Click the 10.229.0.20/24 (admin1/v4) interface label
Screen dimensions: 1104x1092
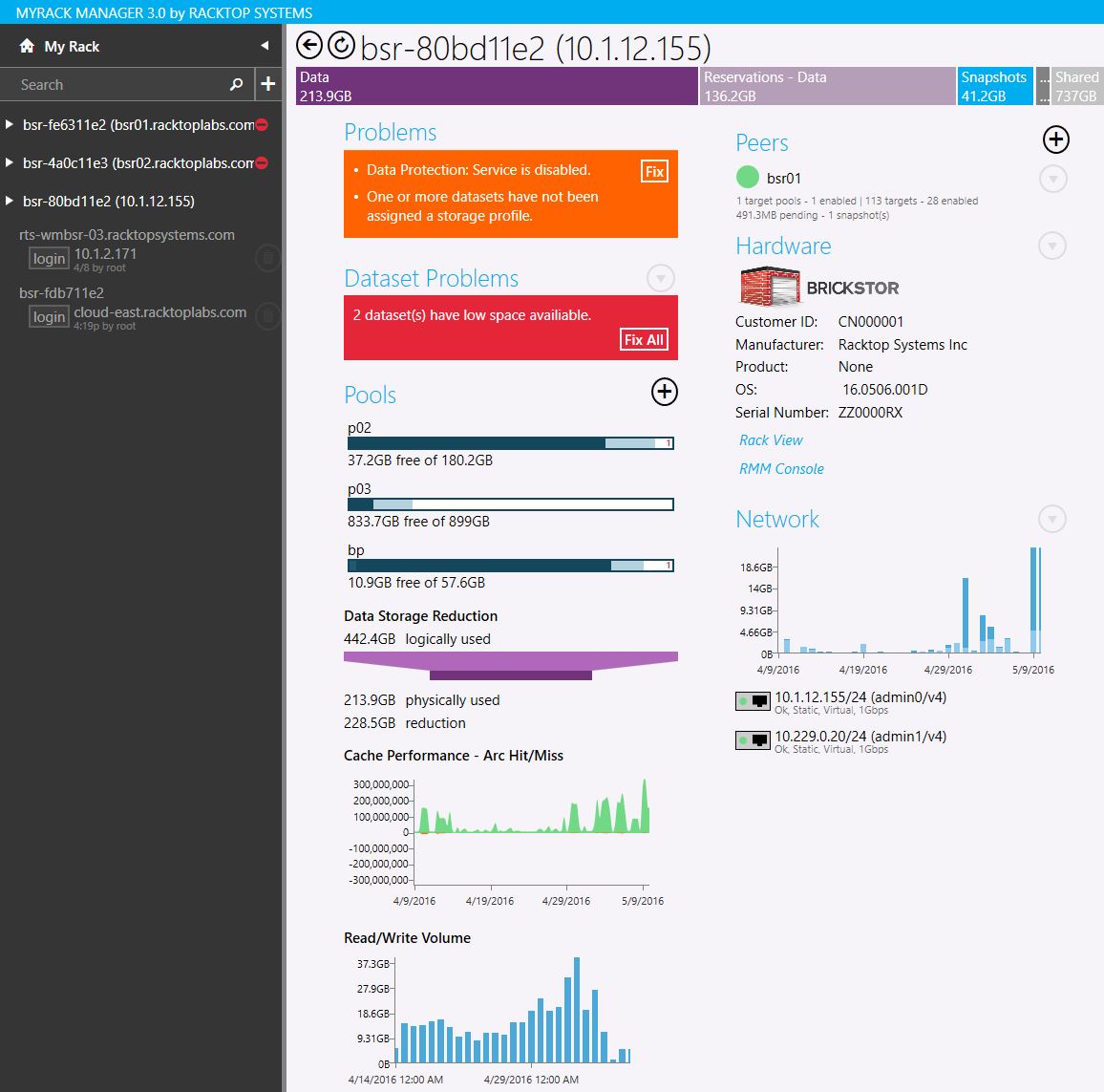click(860, 737)
